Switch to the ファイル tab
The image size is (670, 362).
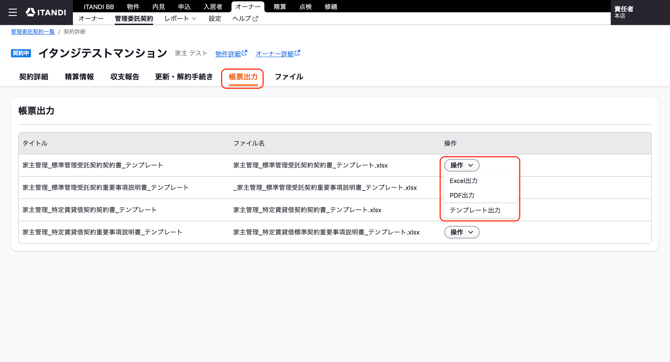coord(289,77)
